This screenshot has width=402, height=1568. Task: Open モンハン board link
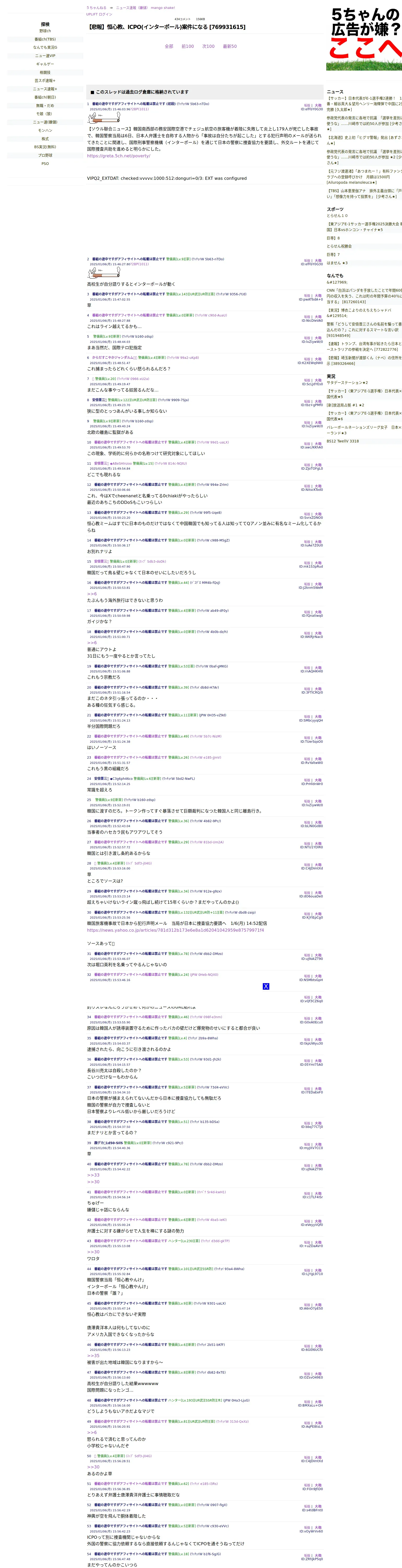point(45,130)
